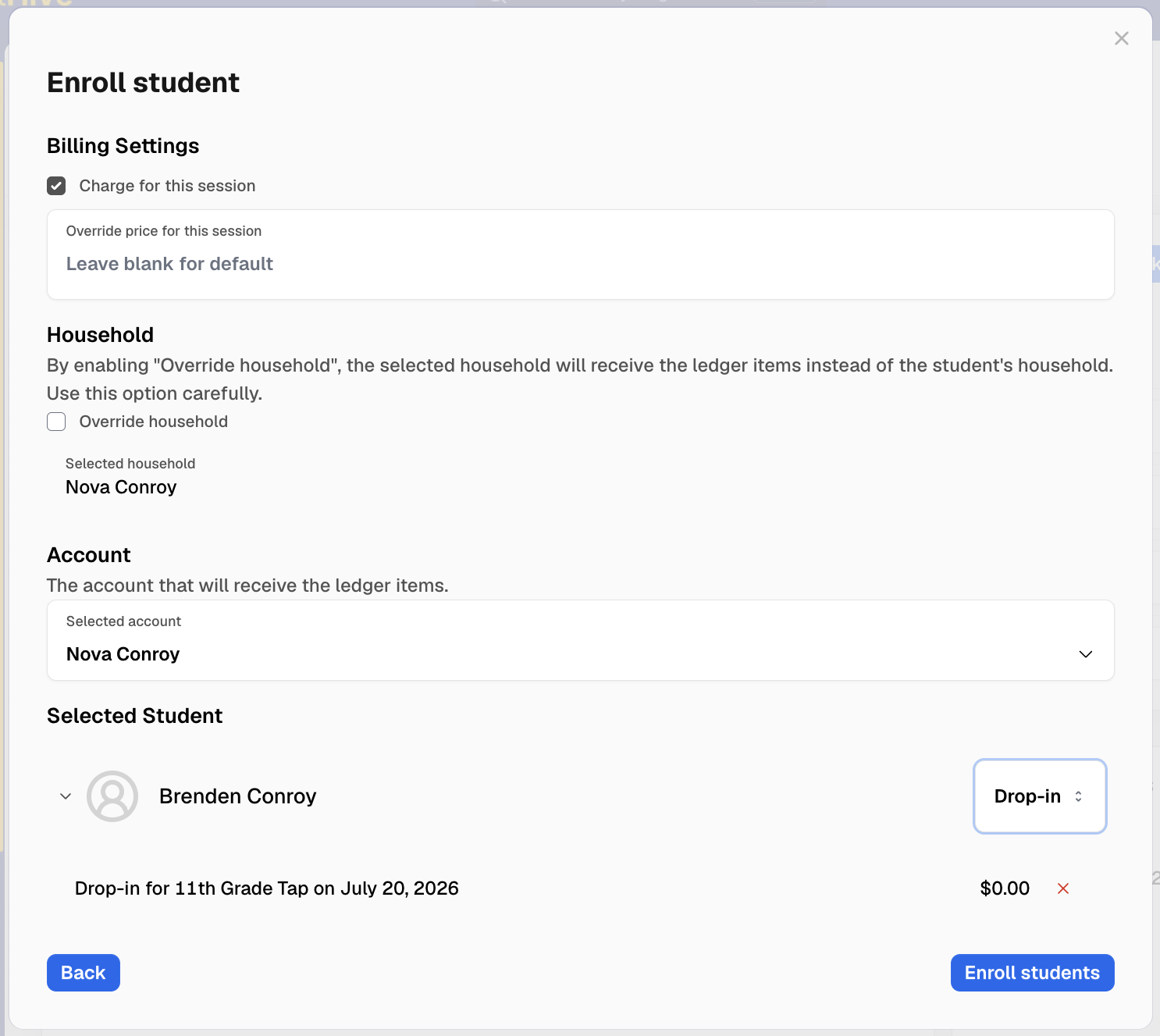The image size is (1160, 1036).
Task: Click the Back button
Action: [84, 973]
